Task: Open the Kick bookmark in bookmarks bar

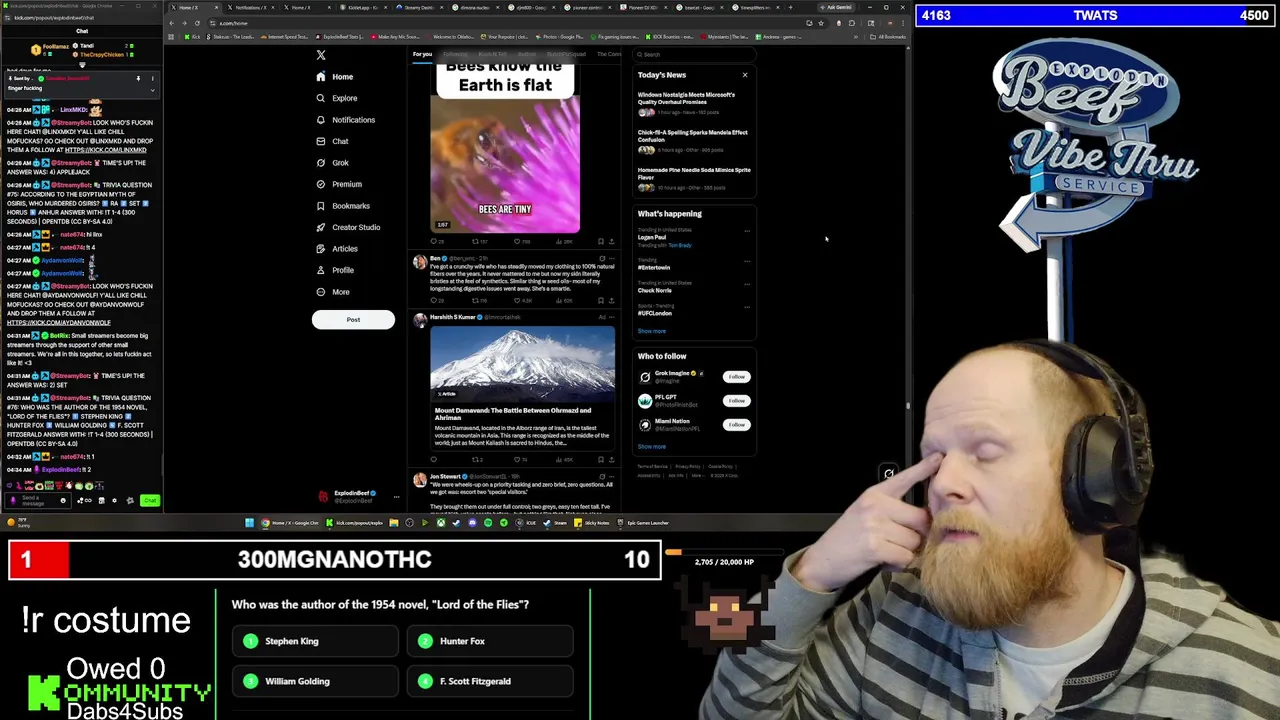Action: pyautogui.click(x=193, y=37)
